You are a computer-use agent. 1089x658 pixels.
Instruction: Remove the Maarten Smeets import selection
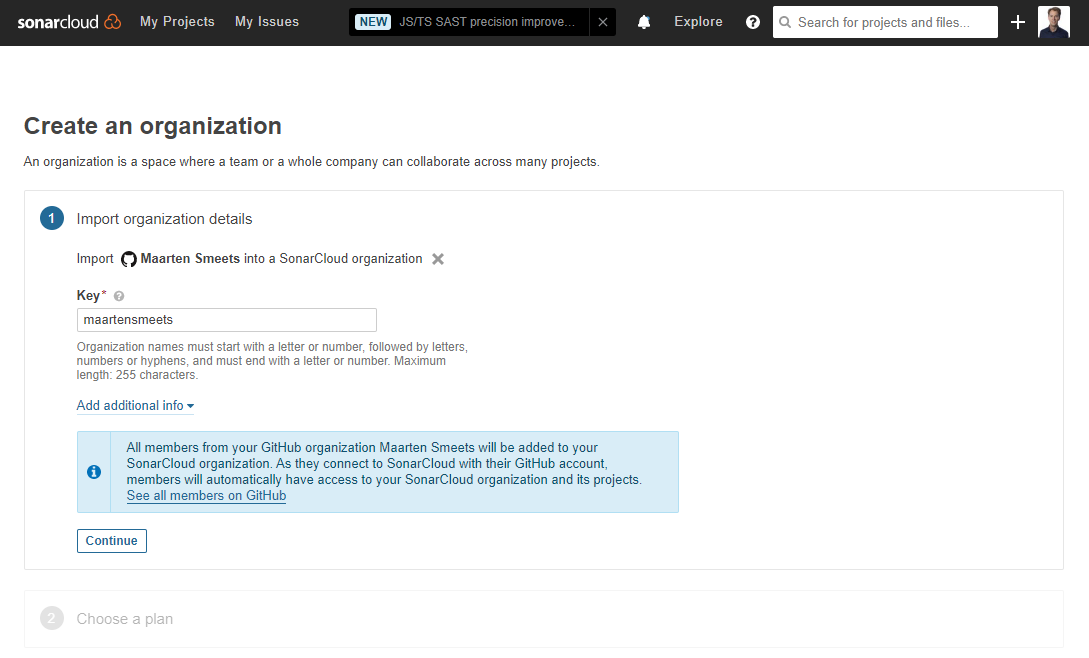(438, 259)
